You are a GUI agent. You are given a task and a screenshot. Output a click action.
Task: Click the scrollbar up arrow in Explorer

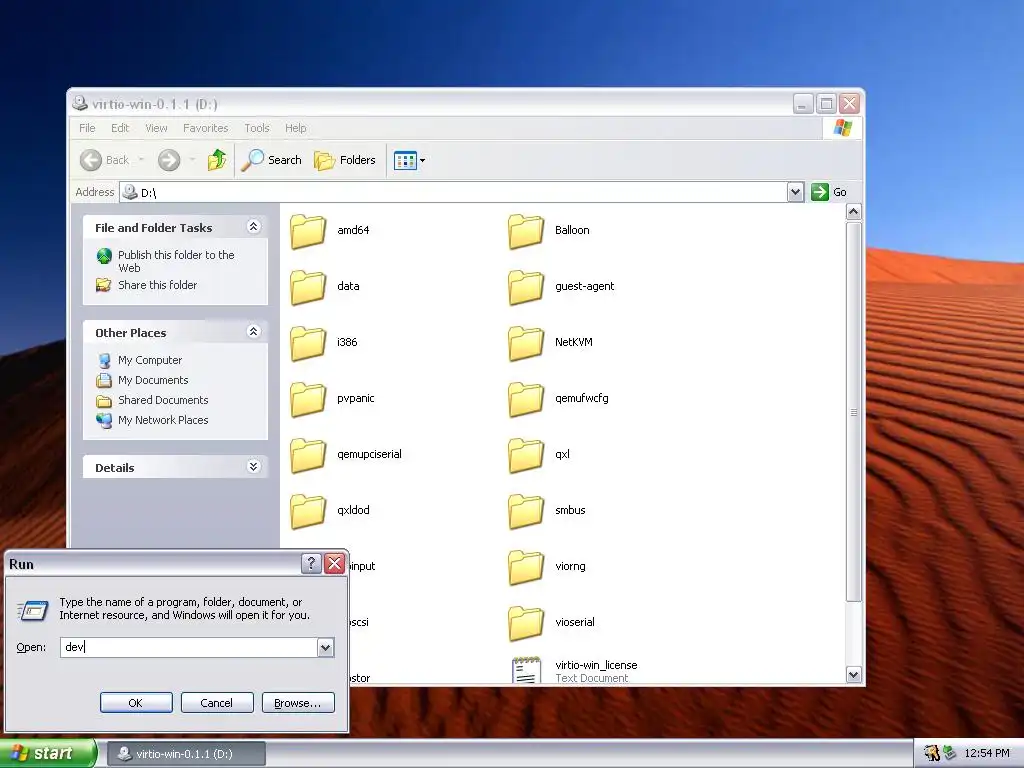(854, 212)
